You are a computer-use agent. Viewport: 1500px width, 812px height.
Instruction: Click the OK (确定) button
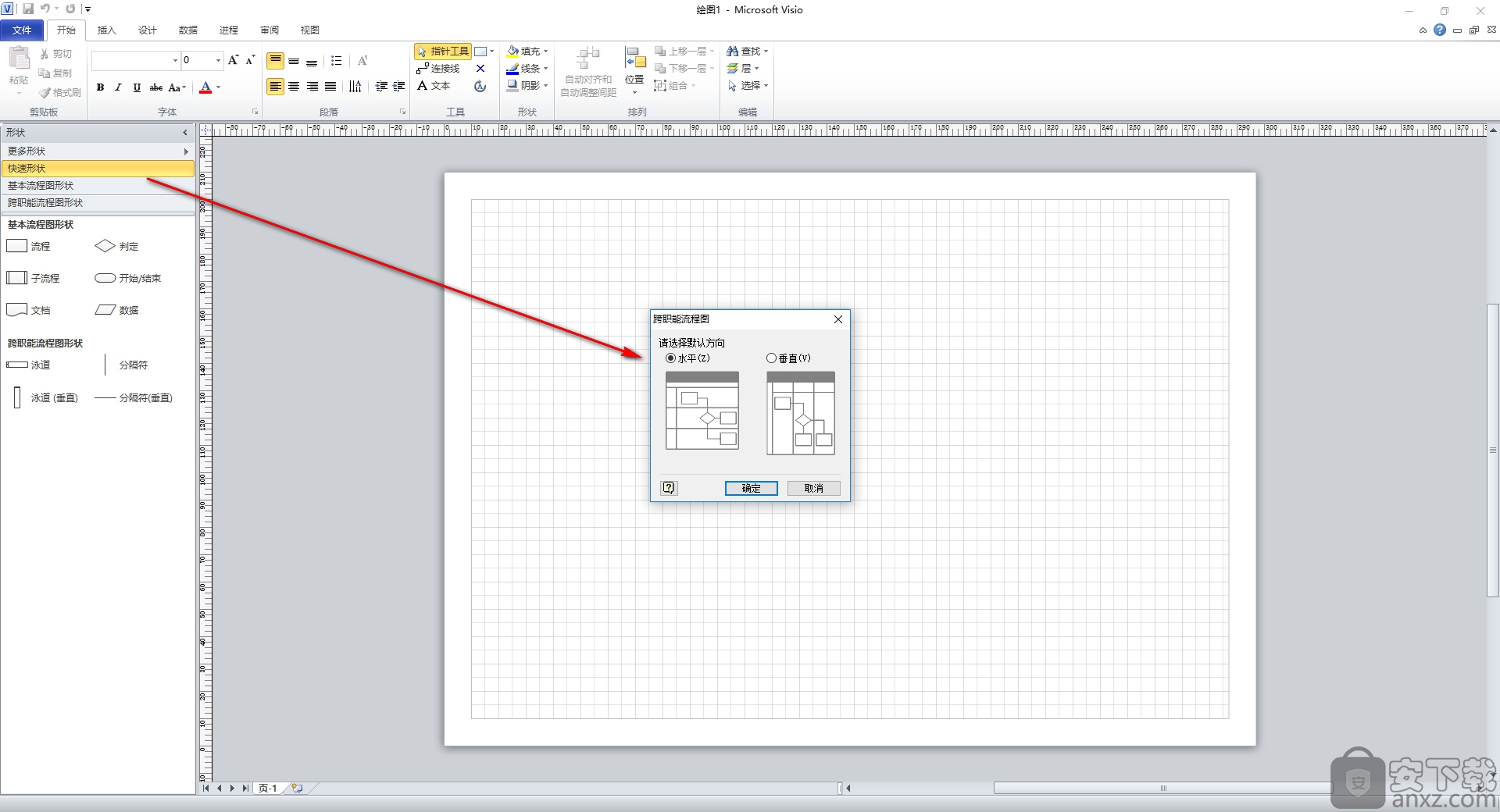click(x=751, y=488)
